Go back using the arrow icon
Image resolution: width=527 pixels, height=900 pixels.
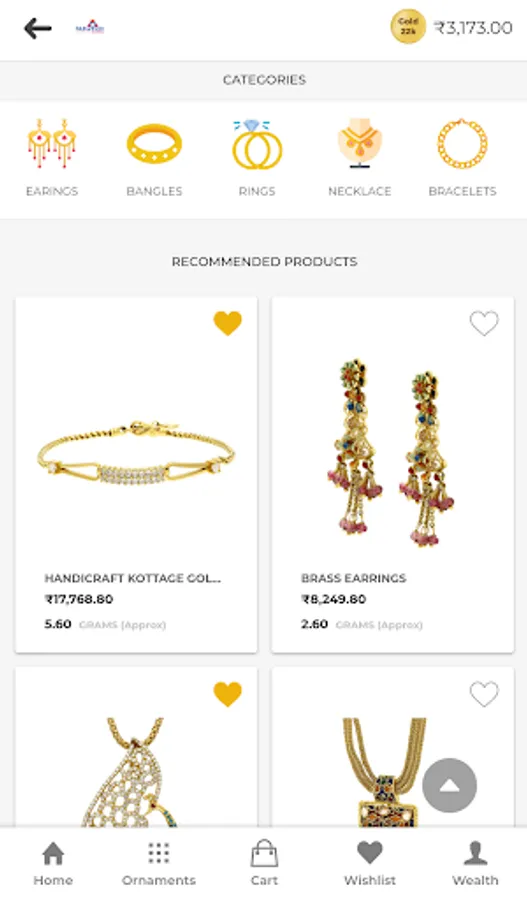point(38,28)
